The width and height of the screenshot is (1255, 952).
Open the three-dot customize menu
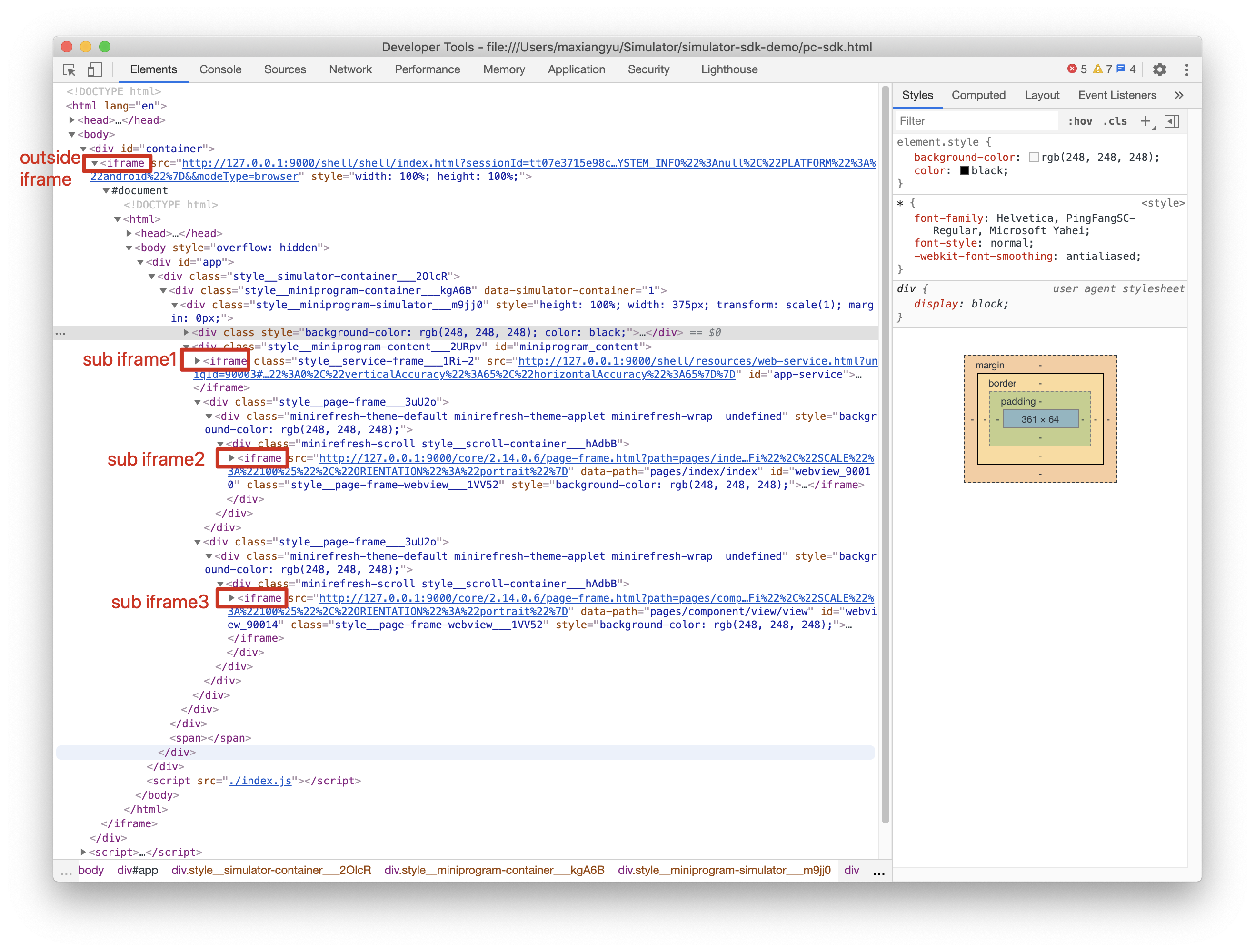(x=1186, y=69)
